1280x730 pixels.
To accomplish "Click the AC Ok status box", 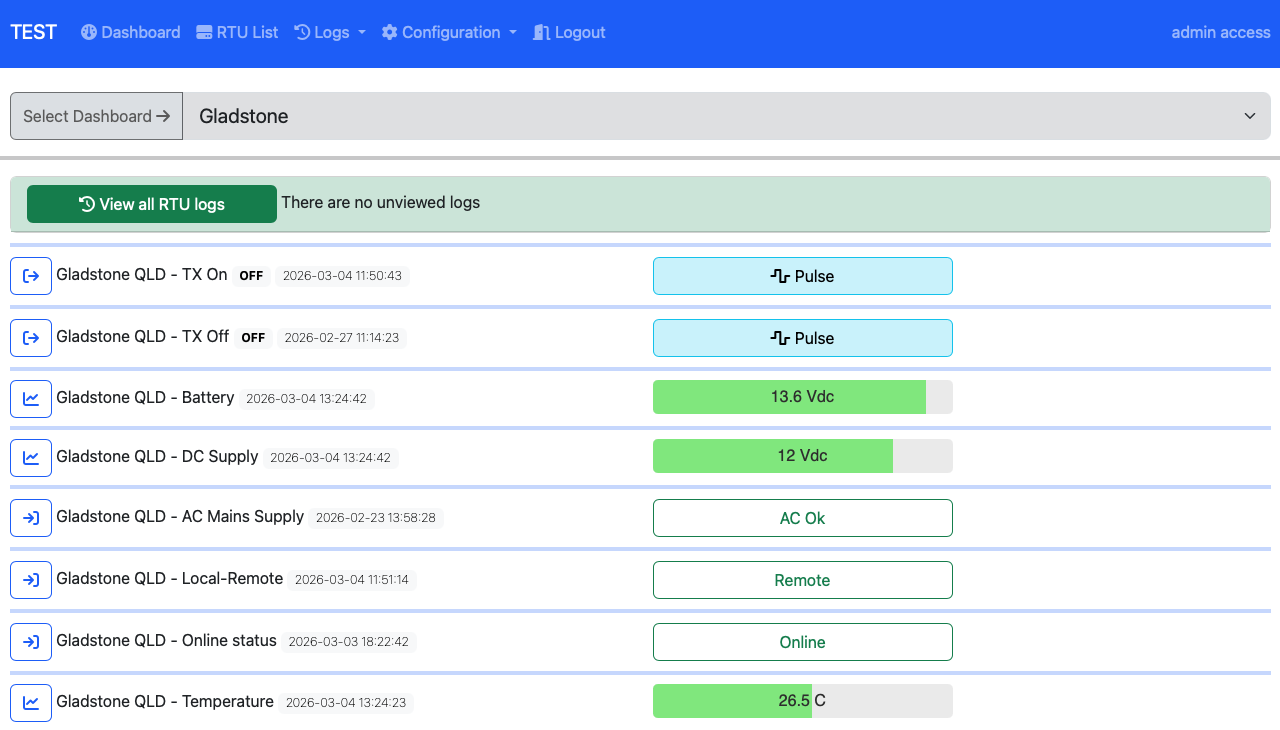I will pos(802,518).
